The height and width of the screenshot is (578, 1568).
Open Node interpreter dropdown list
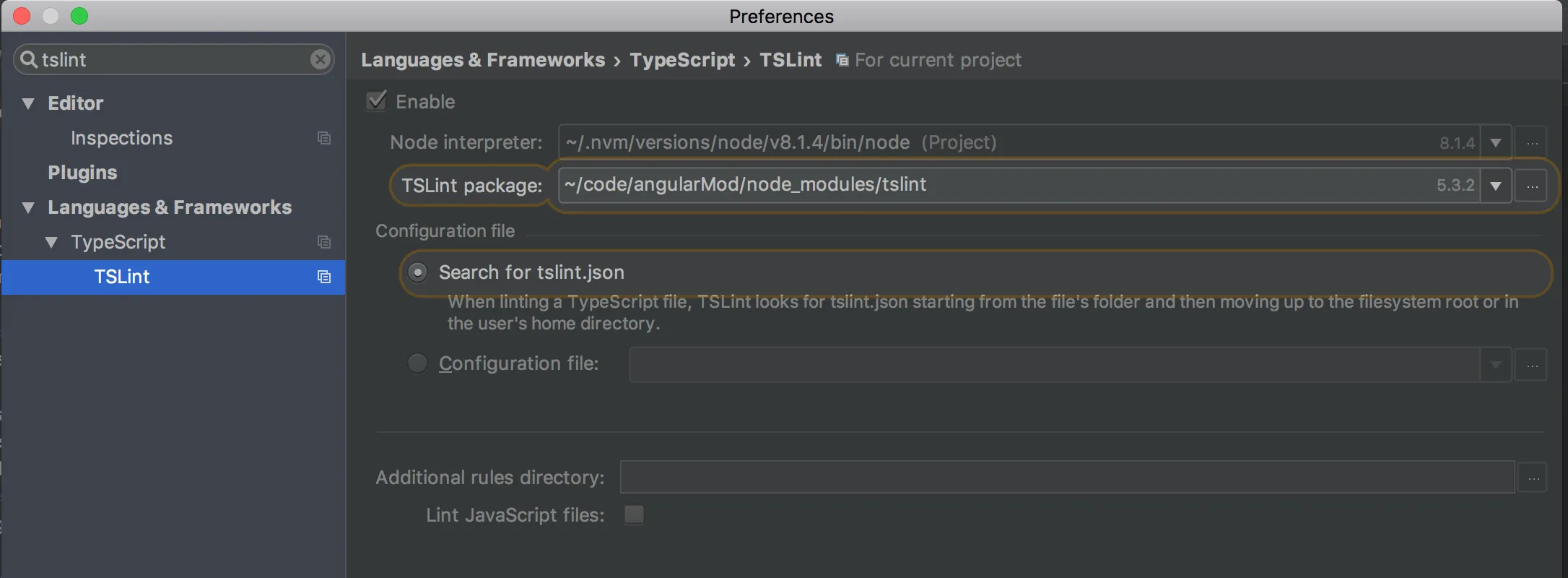pos(1496,143)
